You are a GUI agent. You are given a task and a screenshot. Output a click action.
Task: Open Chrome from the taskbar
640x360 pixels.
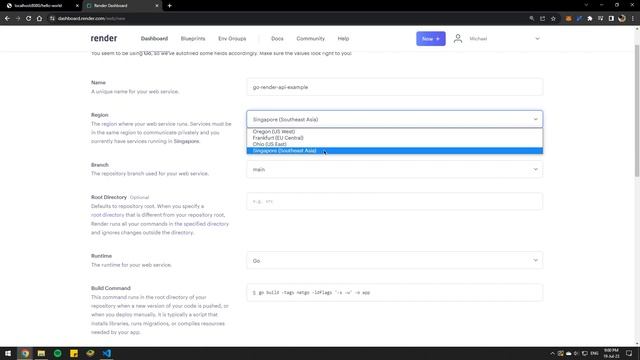[25, 353]
